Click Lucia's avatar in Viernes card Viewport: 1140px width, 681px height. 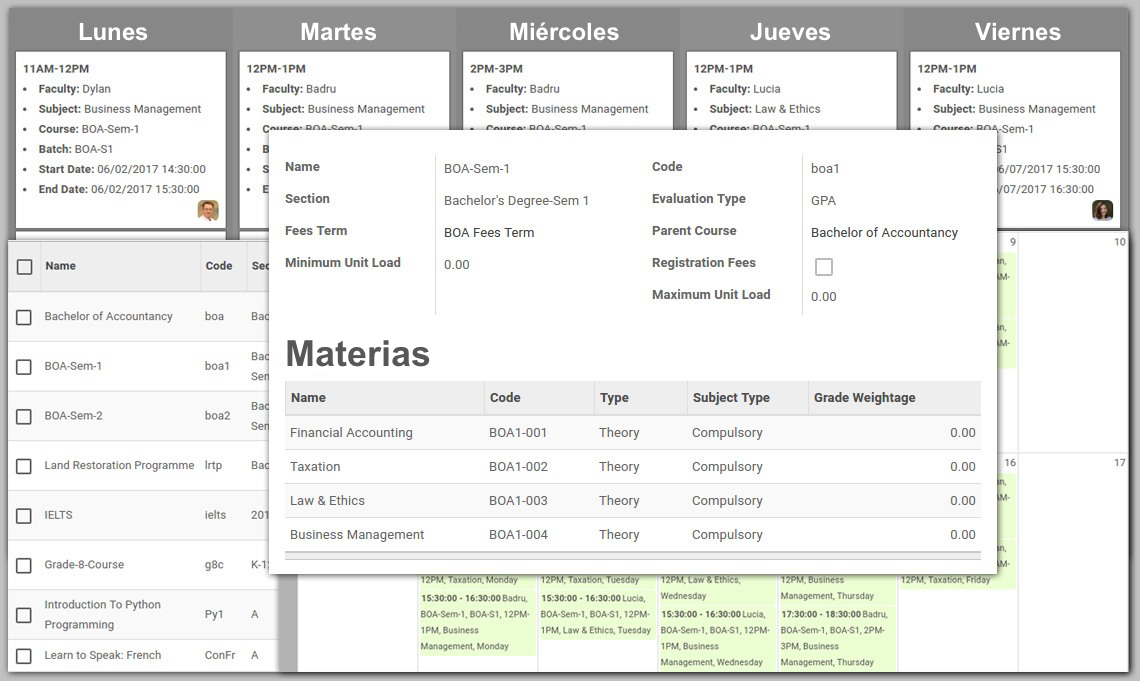click(1102, 210)
